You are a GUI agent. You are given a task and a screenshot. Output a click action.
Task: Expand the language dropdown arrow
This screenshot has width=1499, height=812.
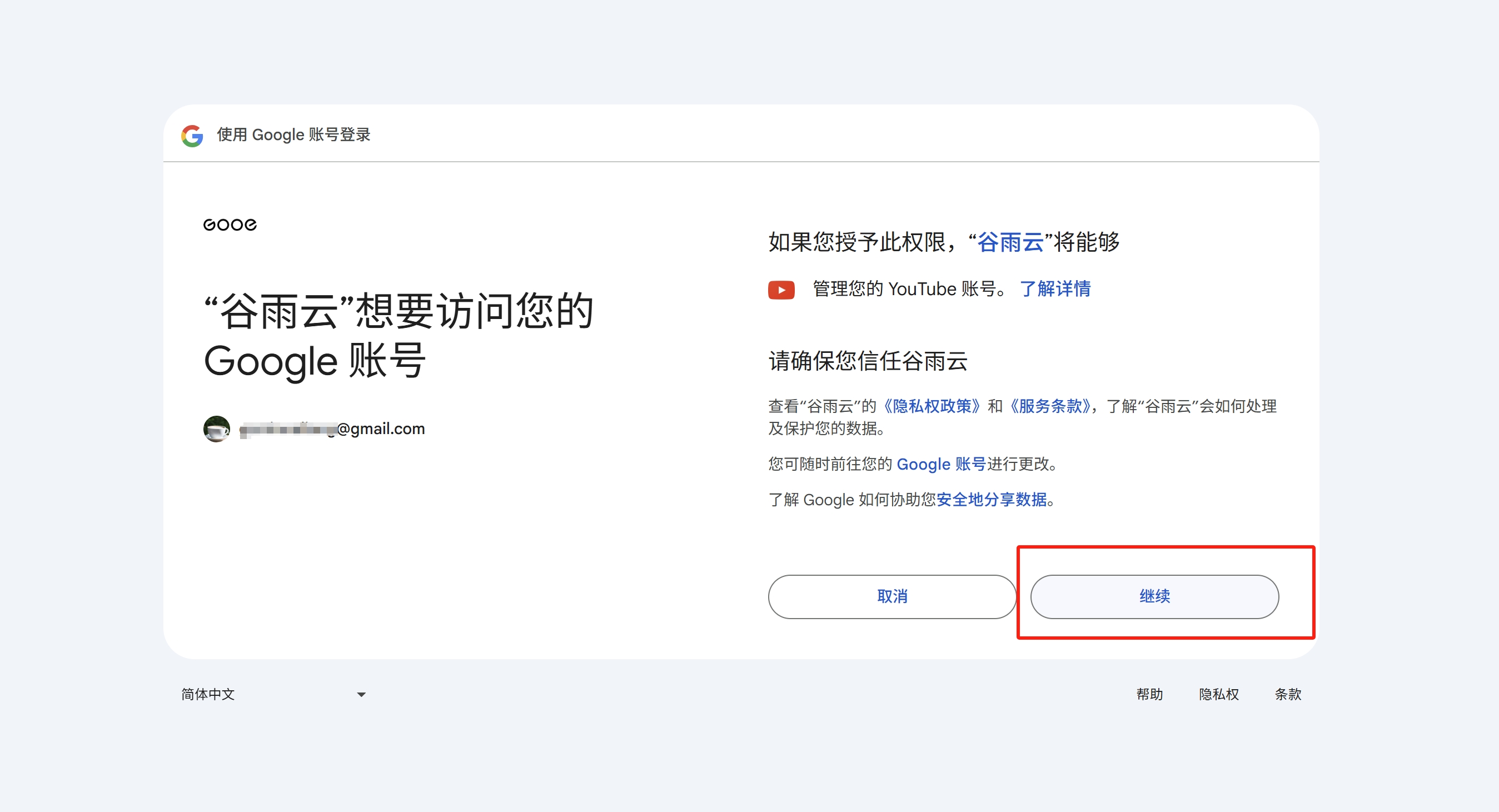click(361, 694)
